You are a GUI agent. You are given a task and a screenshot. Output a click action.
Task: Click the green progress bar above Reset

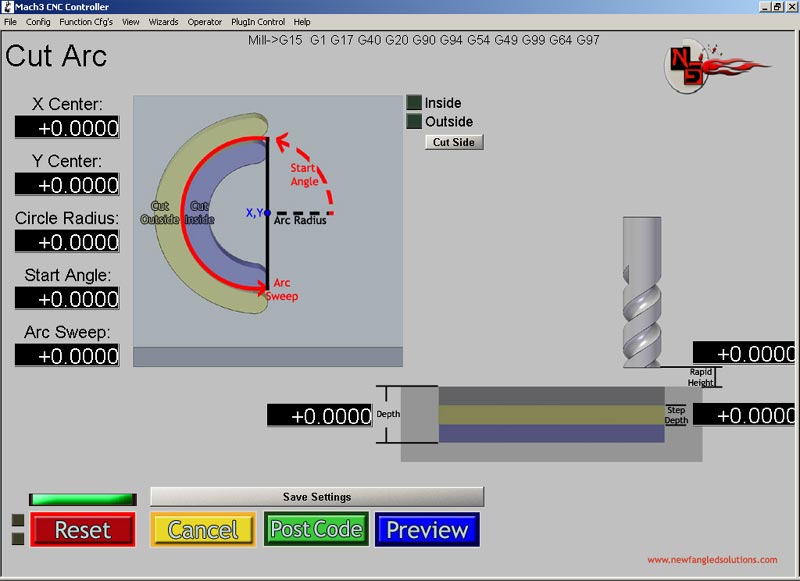click(83, 499)
